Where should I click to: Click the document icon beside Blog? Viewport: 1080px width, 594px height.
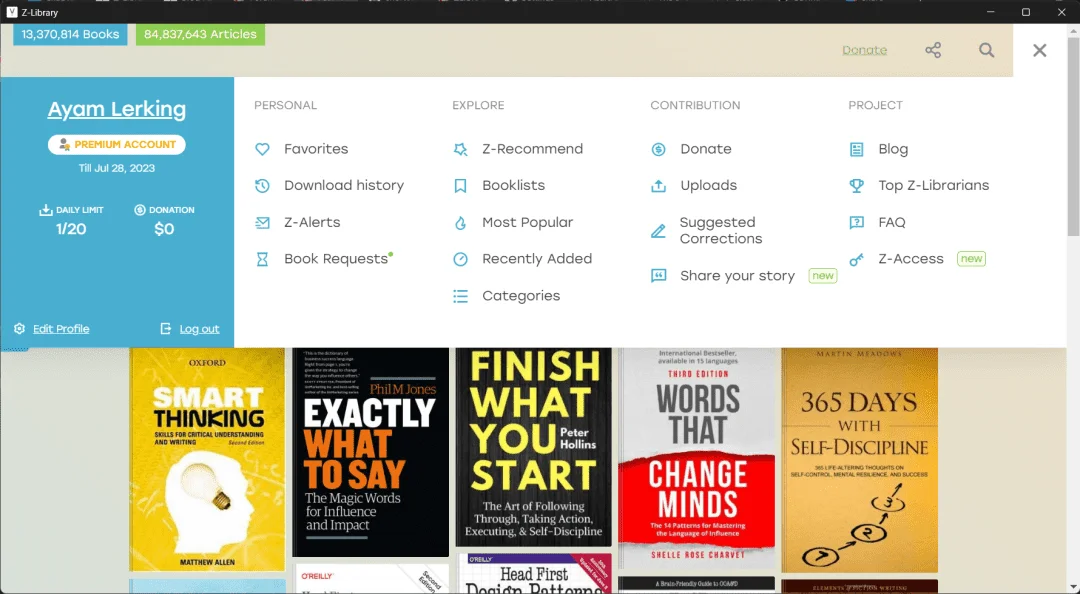(x=856, y=149)
